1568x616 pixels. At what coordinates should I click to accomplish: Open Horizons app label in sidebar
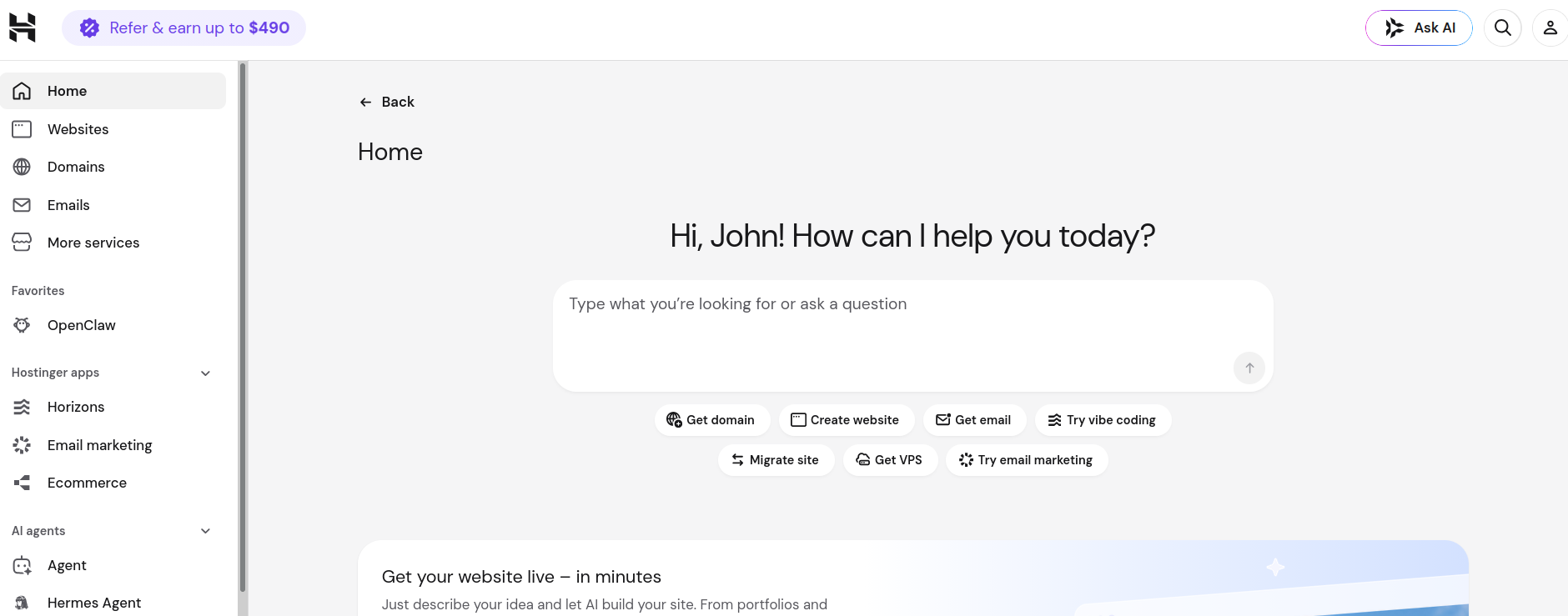coord(76,407)
